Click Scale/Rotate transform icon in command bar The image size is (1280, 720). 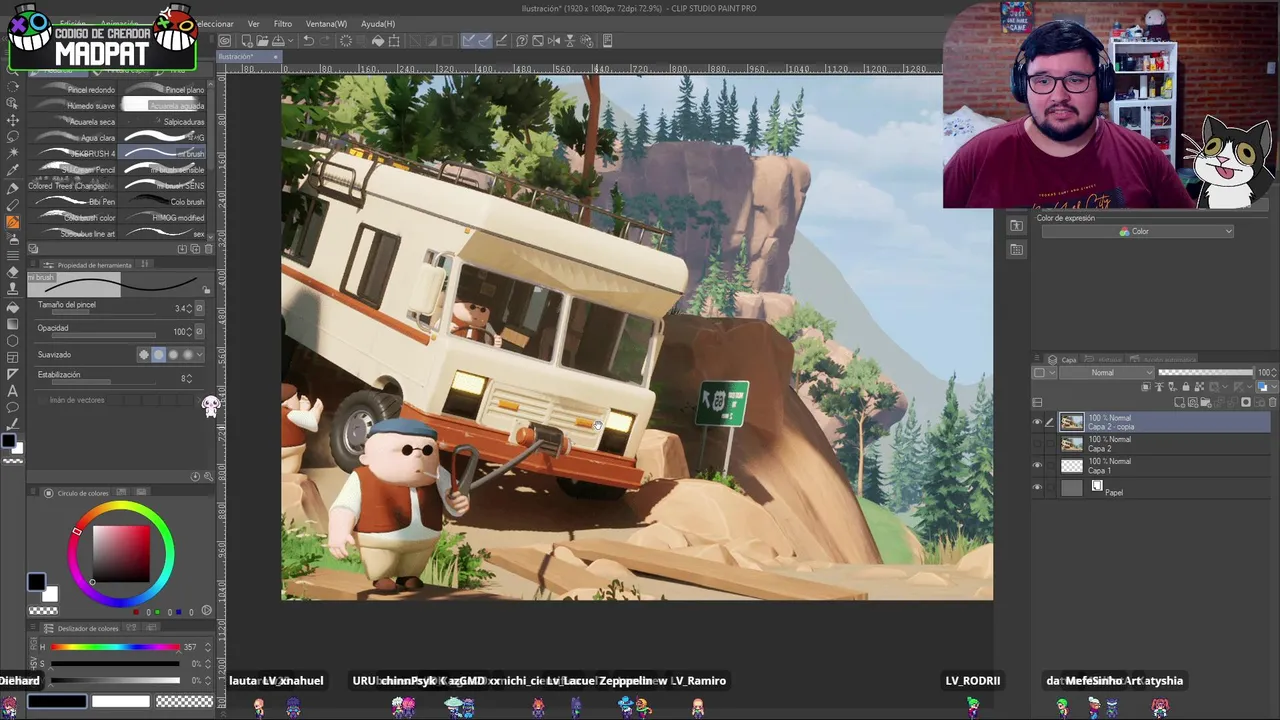[394, 40]
